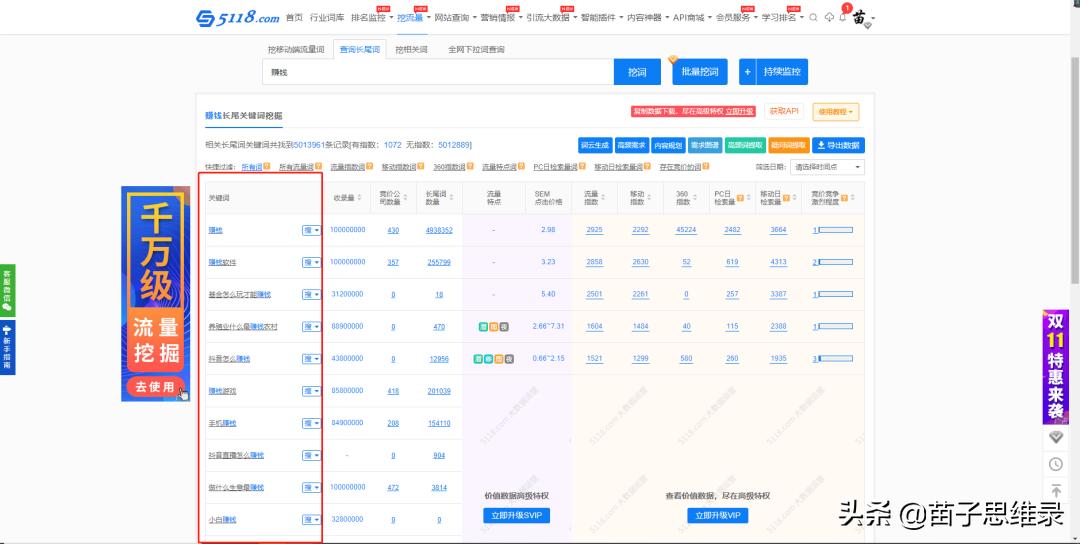Click the 导出数据 export button
Screen dimensions: 1080x544
point(838,145)
